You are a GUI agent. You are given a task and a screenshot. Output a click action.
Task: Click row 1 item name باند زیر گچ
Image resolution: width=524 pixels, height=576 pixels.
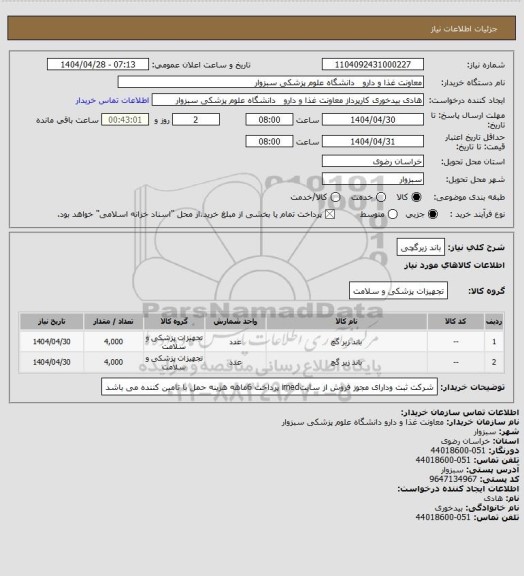pyautogui.click(x=347, y=342)
